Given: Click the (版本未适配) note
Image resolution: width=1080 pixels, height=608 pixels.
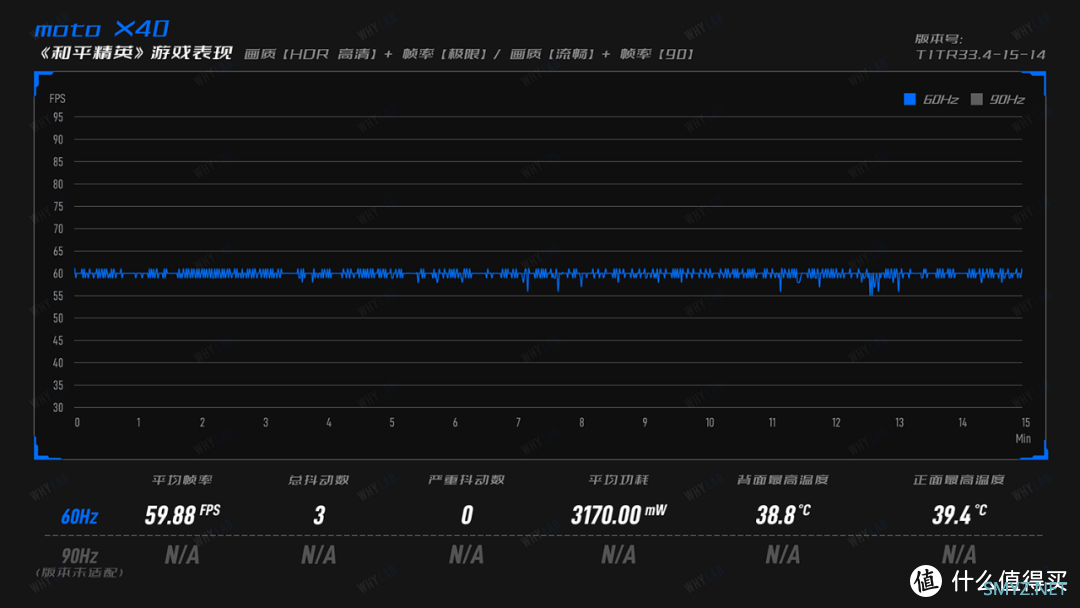Looking at the screenshot, I should click(x=79, y=573).
